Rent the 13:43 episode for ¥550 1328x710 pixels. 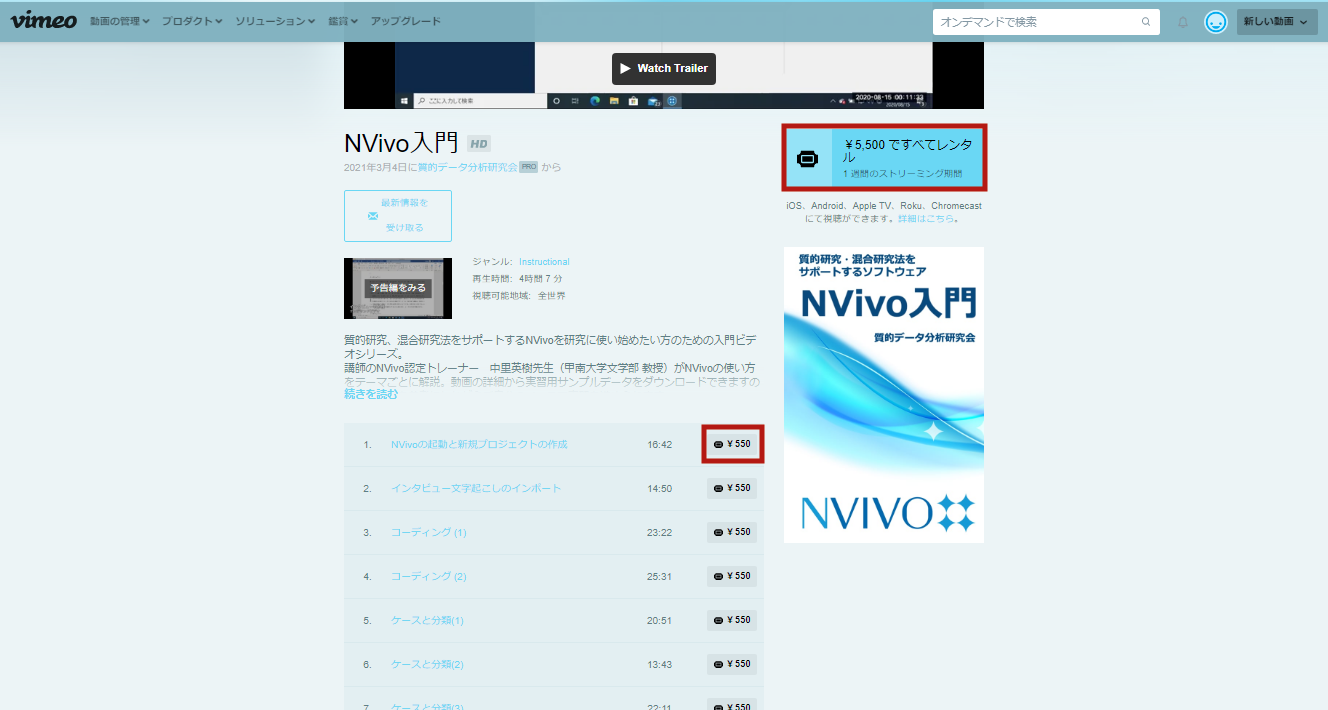click(x=732, y=664)
